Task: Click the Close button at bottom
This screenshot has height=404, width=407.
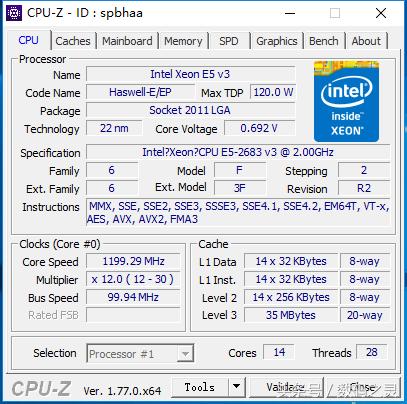Action: point(363,387)
